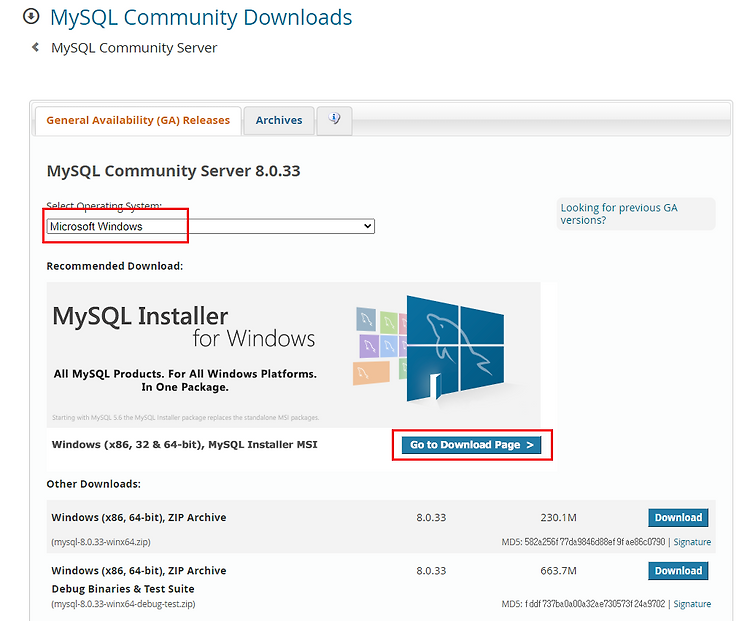Click the download circle icon beside page title
This screenshot has width=750, height=621.
coord(31,16)
